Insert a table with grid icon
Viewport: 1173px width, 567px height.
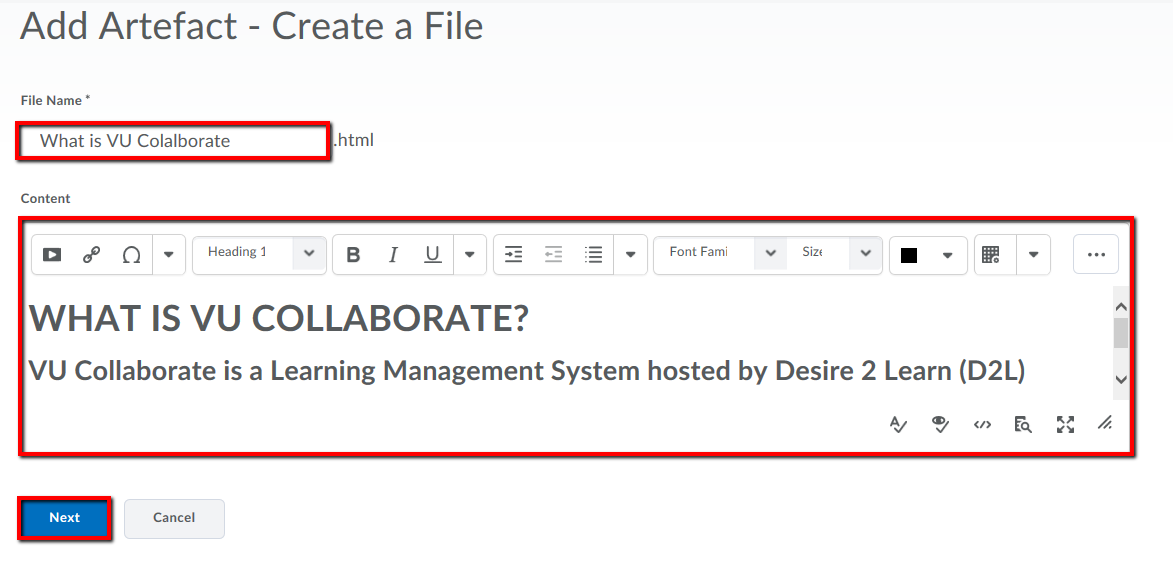(990, 255)
